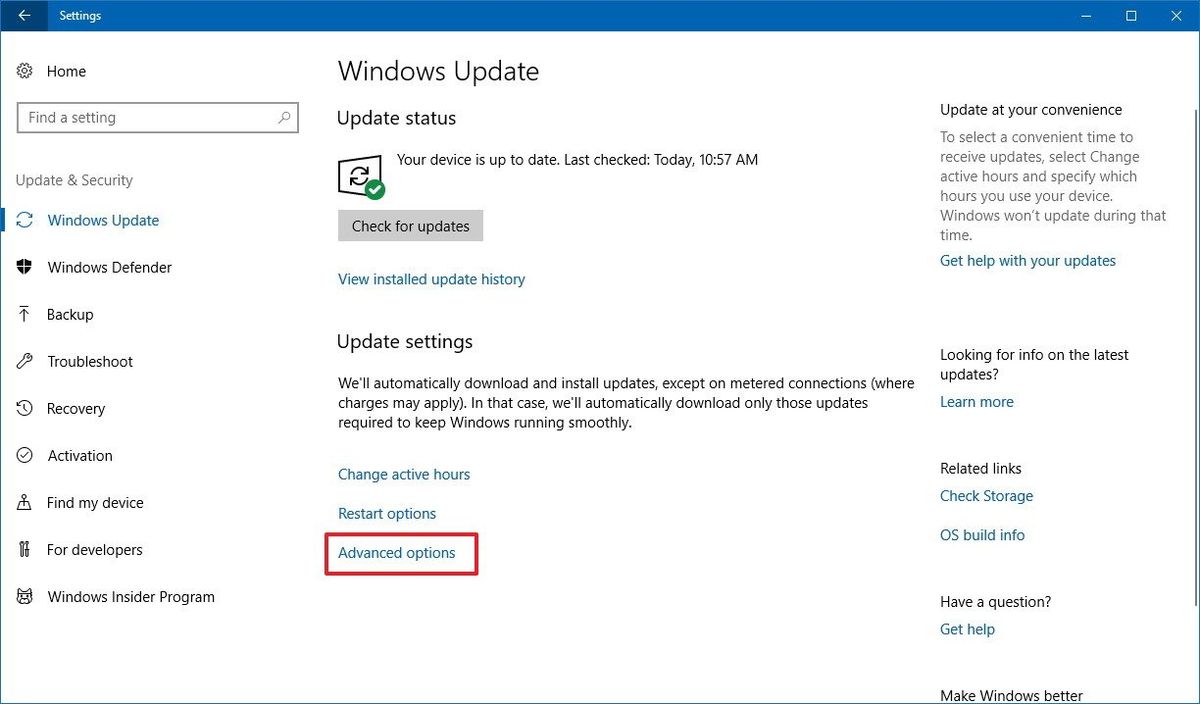Open Recovery using its clock icon

tap(24, 408)
